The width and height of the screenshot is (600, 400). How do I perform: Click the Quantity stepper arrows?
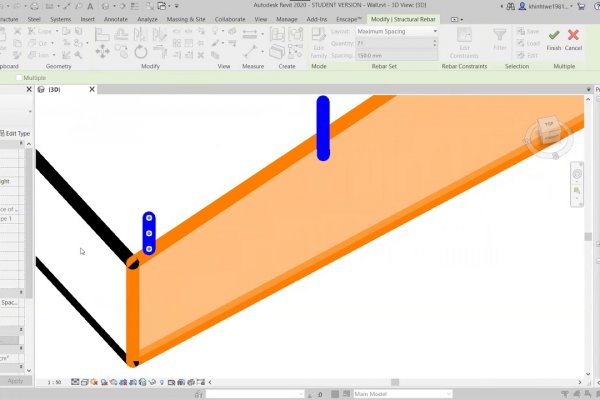[x=435, y=44]
